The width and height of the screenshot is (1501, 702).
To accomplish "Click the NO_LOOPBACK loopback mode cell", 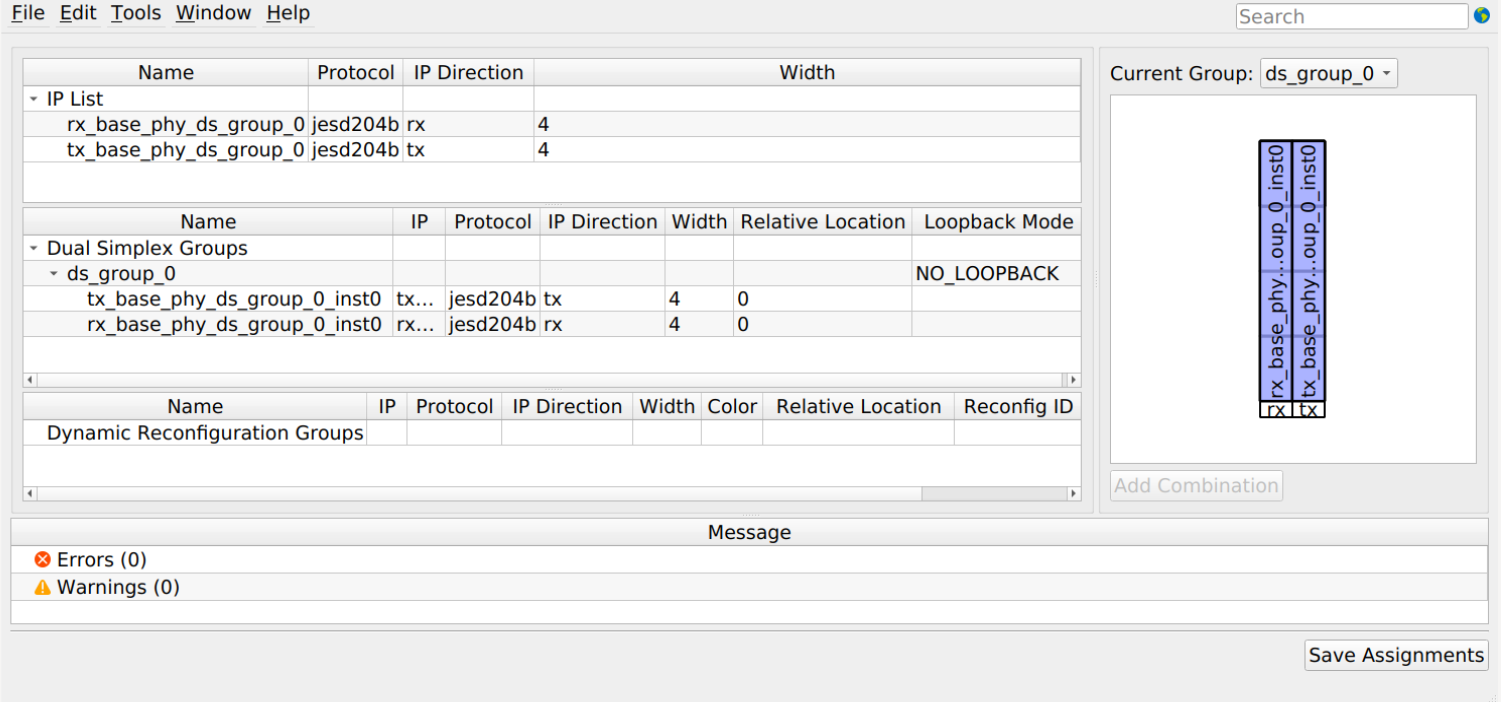I will coord(987,274).
